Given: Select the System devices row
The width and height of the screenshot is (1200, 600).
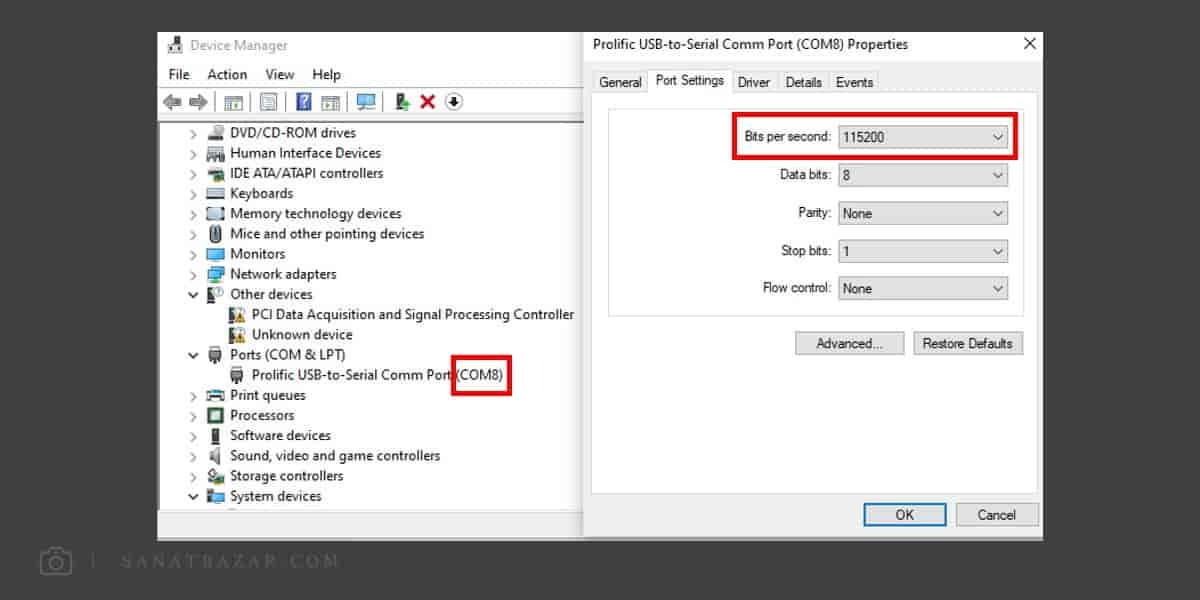Looking at the screenshot, I should pos(276,496).
